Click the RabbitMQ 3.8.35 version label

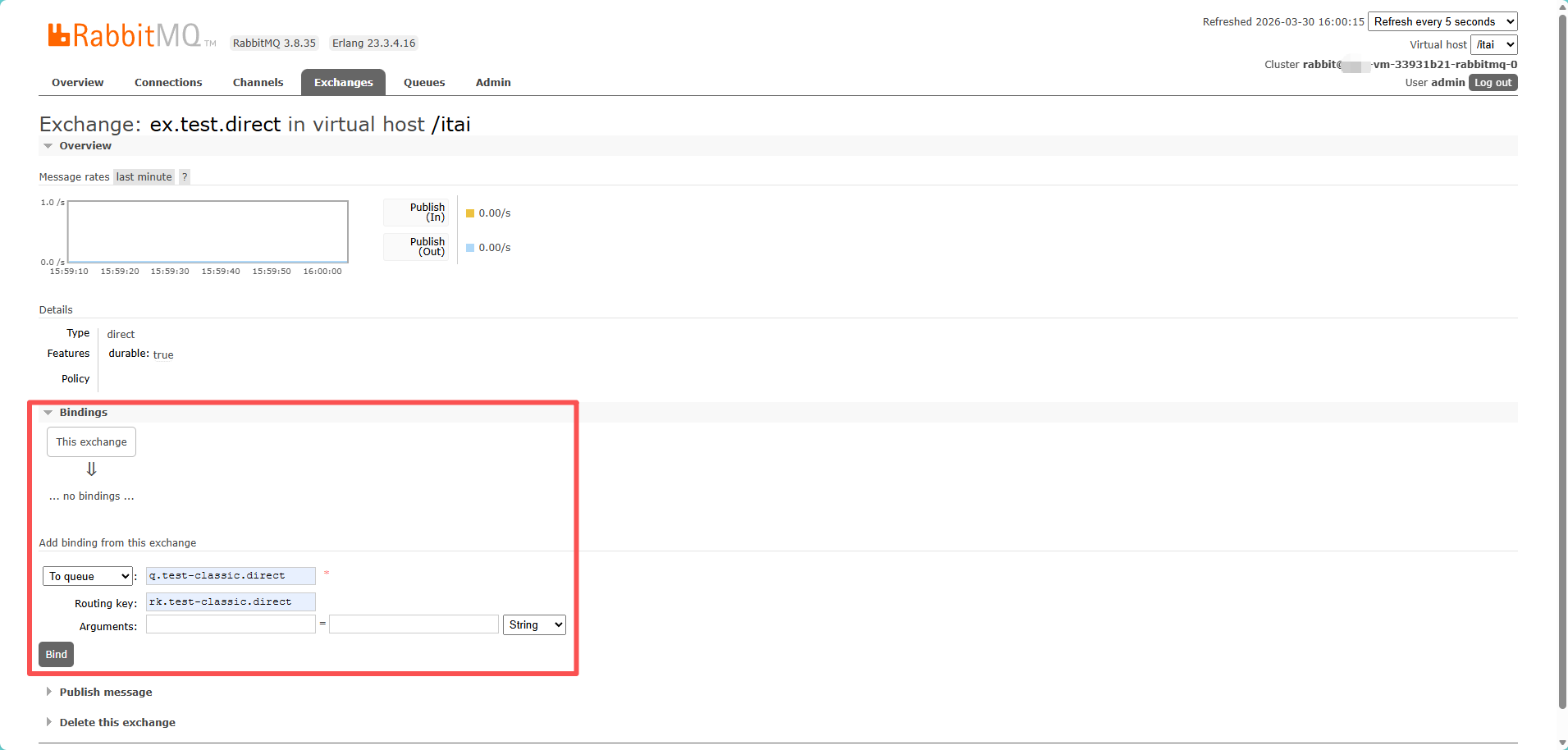274,43
